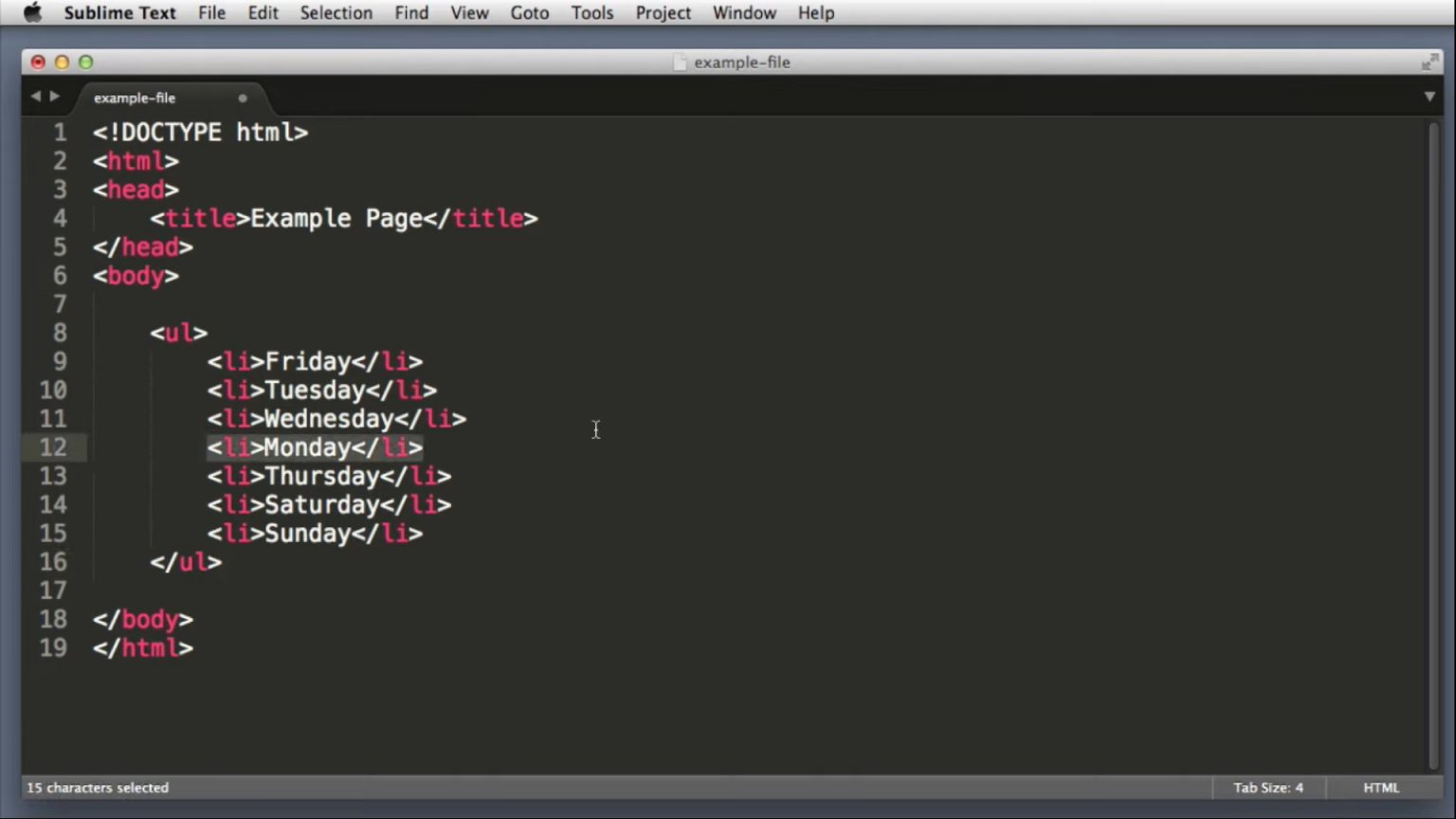Click the 15 characters selected status text

coord(96,787)
